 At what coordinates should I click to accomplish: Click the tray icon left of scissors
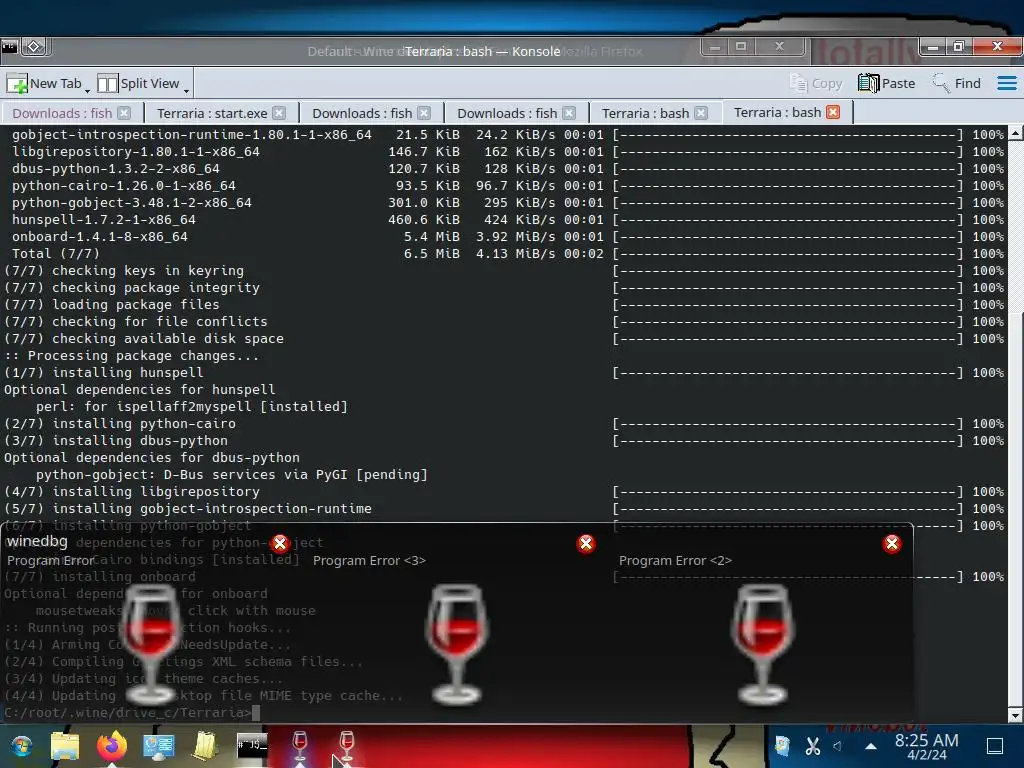(x=782, y=746)
